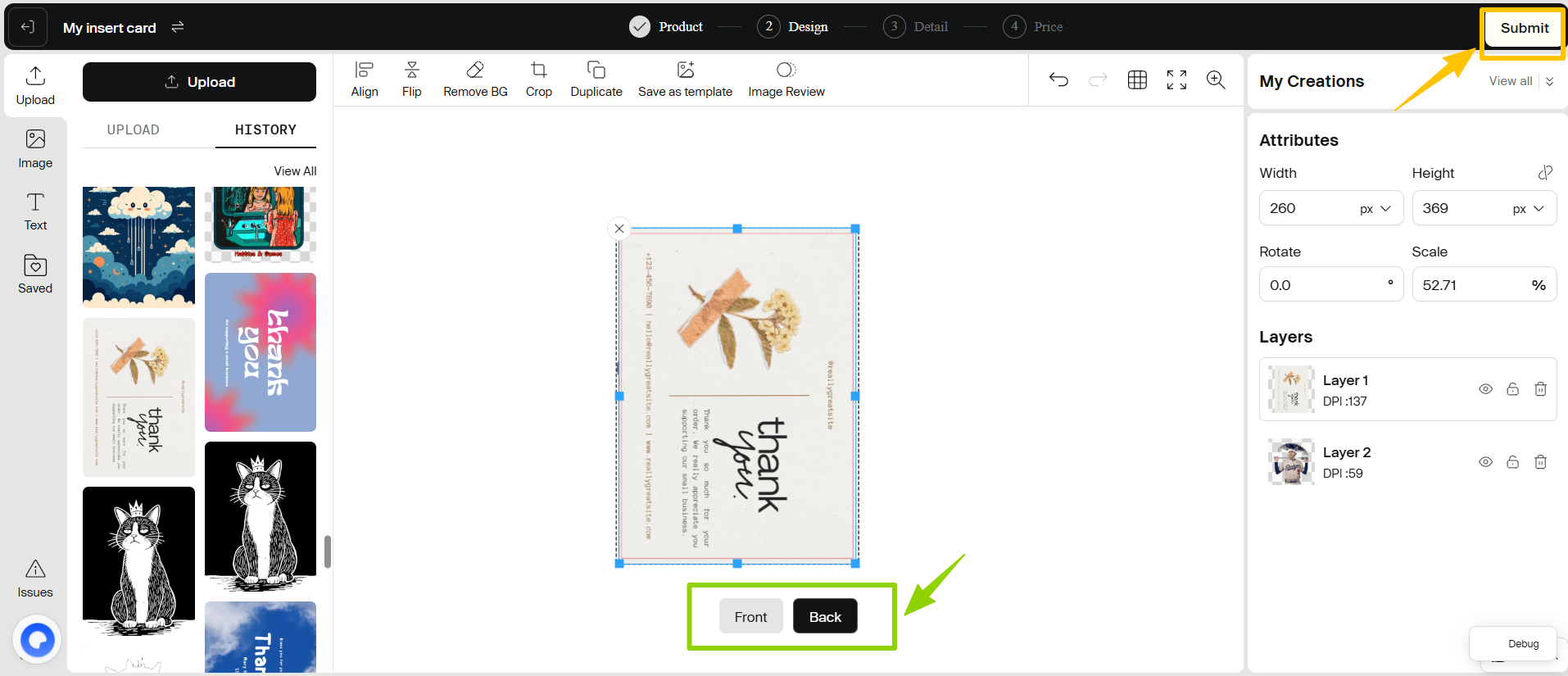
Task: Delete Layer 2 with trash icon
Action: [1540, 462]
